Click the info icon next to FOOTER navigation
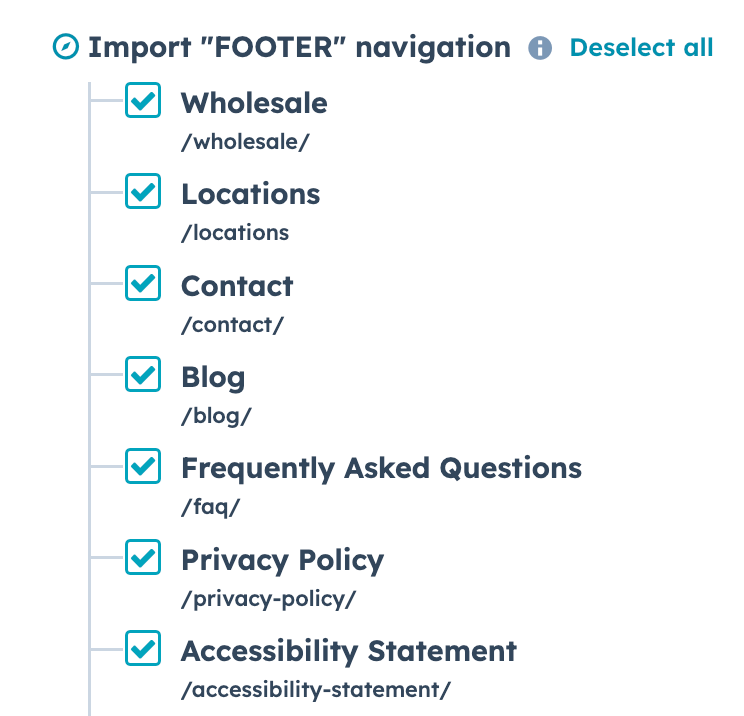 click(540, 48)
